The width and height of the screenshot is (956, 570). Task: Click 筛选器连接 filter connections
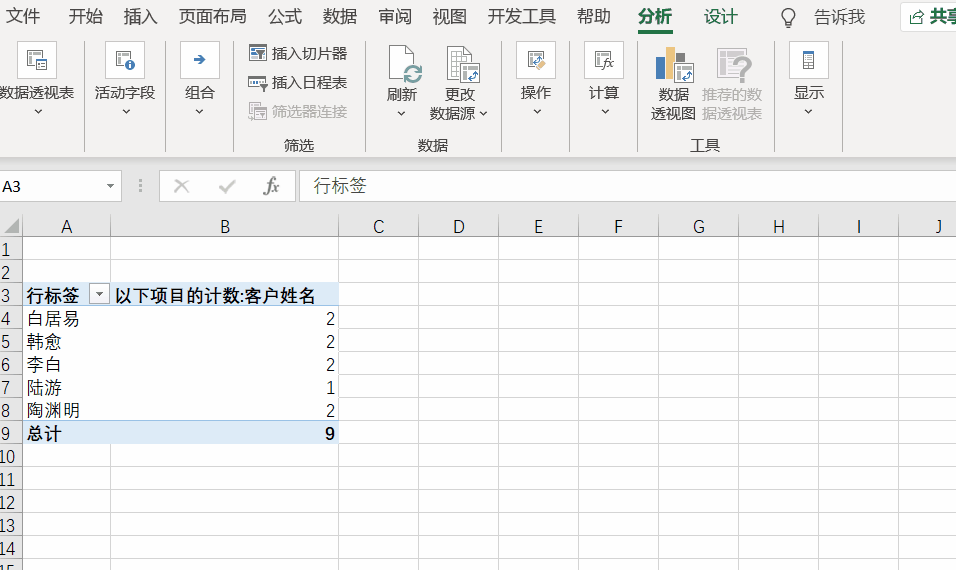[x=298, y=112]
